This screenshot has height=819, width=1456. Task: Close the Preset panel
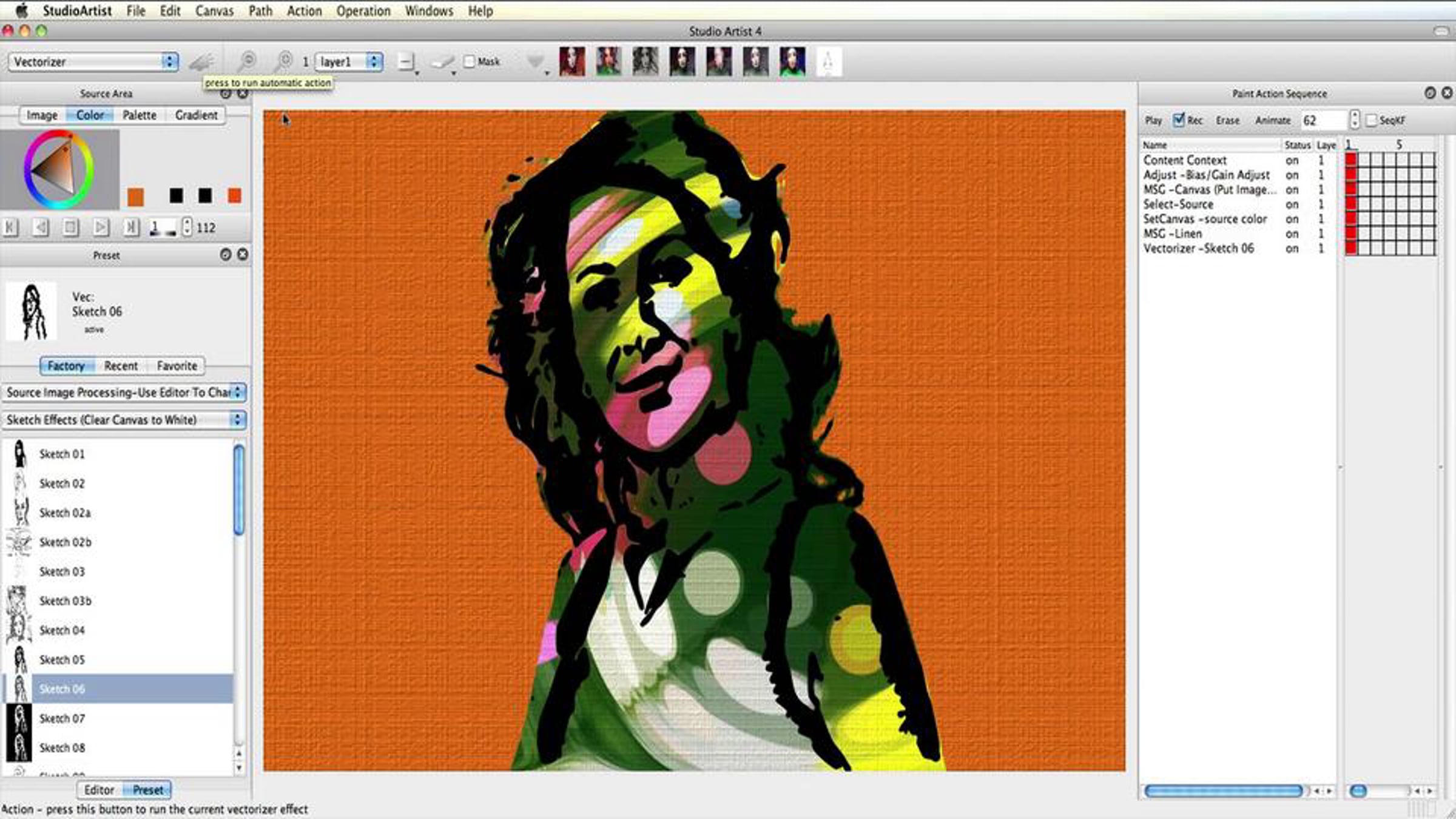243,255
